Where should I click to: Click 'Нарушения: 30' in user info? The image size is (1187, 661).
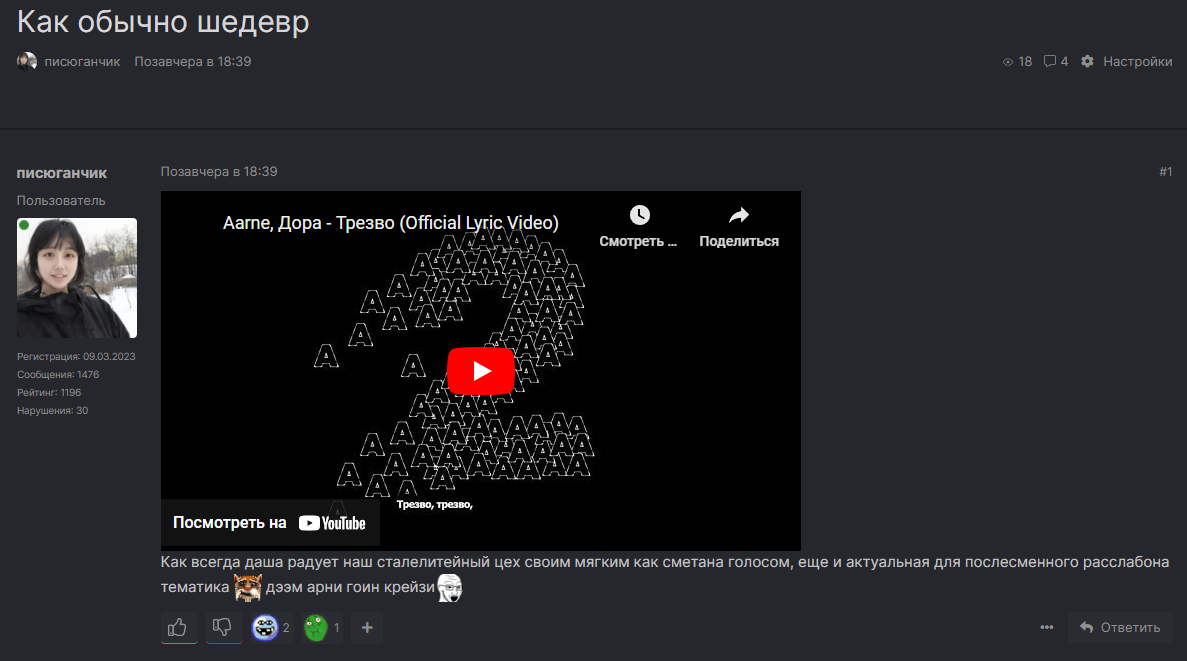coord(52,410)
